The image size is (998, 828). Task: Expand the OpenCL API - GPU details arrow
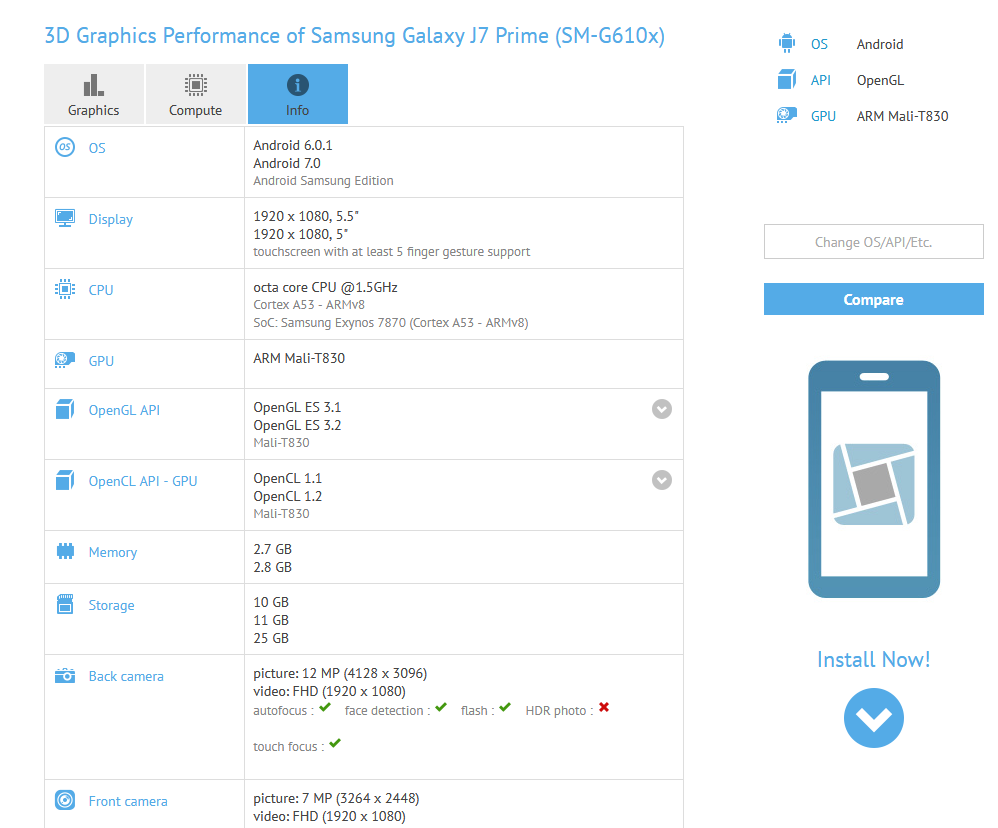tap(662, 480)
